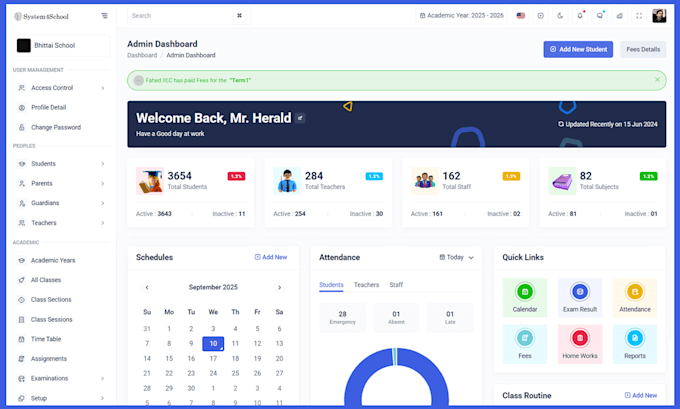The height and width of the screenshot is (409, 680).
Task: Click the plus circle icon in top bar
Action: tap(540, 16)
